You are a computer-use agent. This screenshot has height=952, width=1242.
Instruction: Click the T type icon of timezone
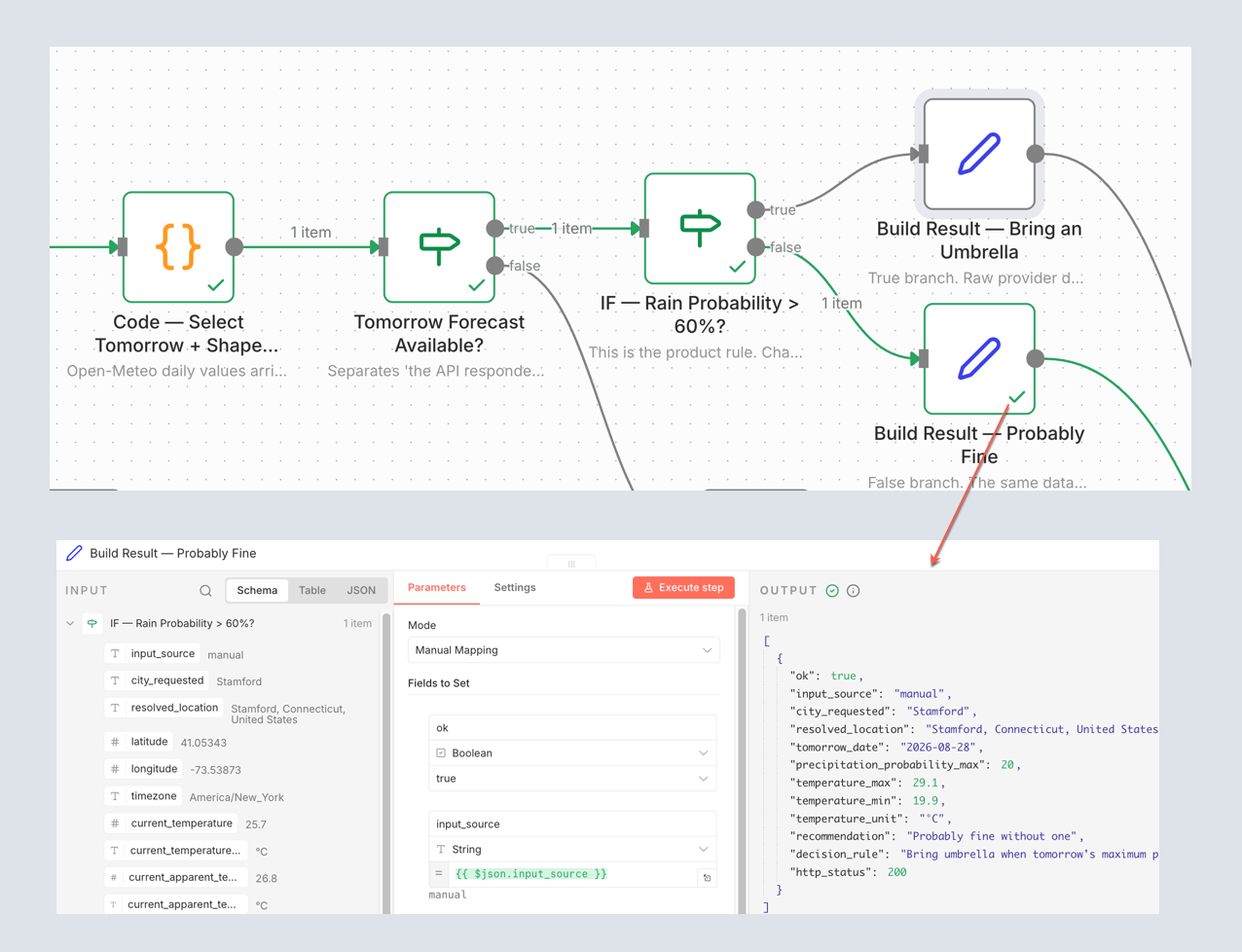point(115,796)
